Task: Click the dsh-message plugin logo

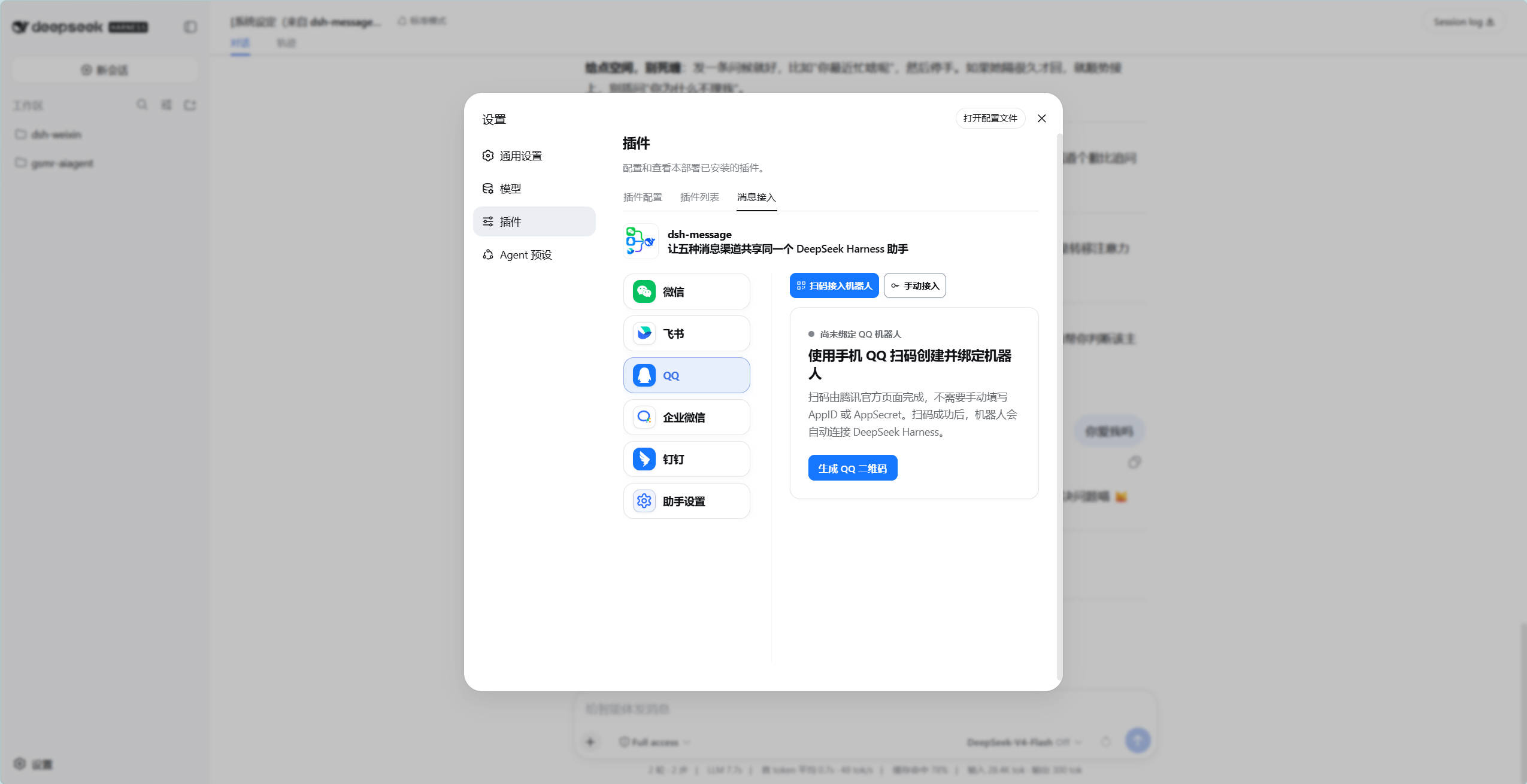Action: click(640, 241)
